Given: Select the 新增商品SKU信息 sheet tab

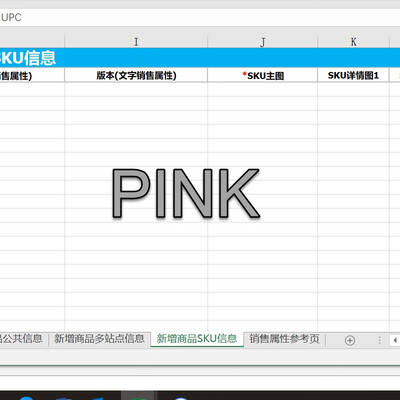Looking at the screenshot, I should 197,339.
